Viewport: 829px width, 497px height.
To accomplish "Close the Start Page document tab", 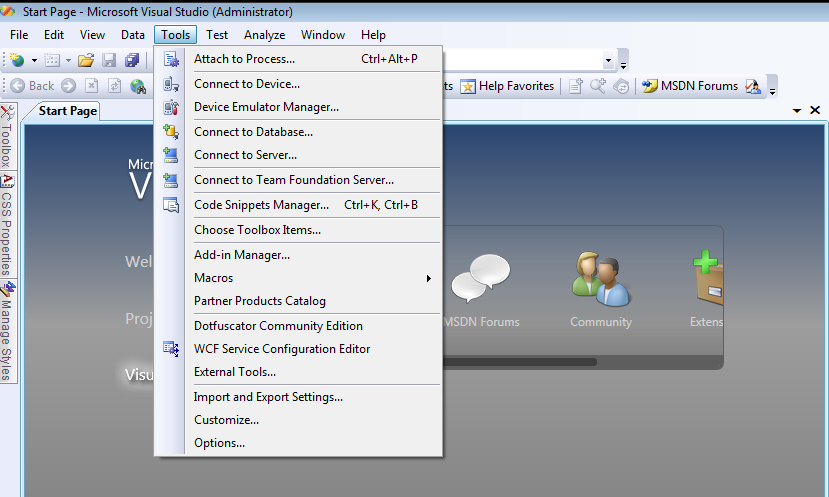I will [815, 110].
